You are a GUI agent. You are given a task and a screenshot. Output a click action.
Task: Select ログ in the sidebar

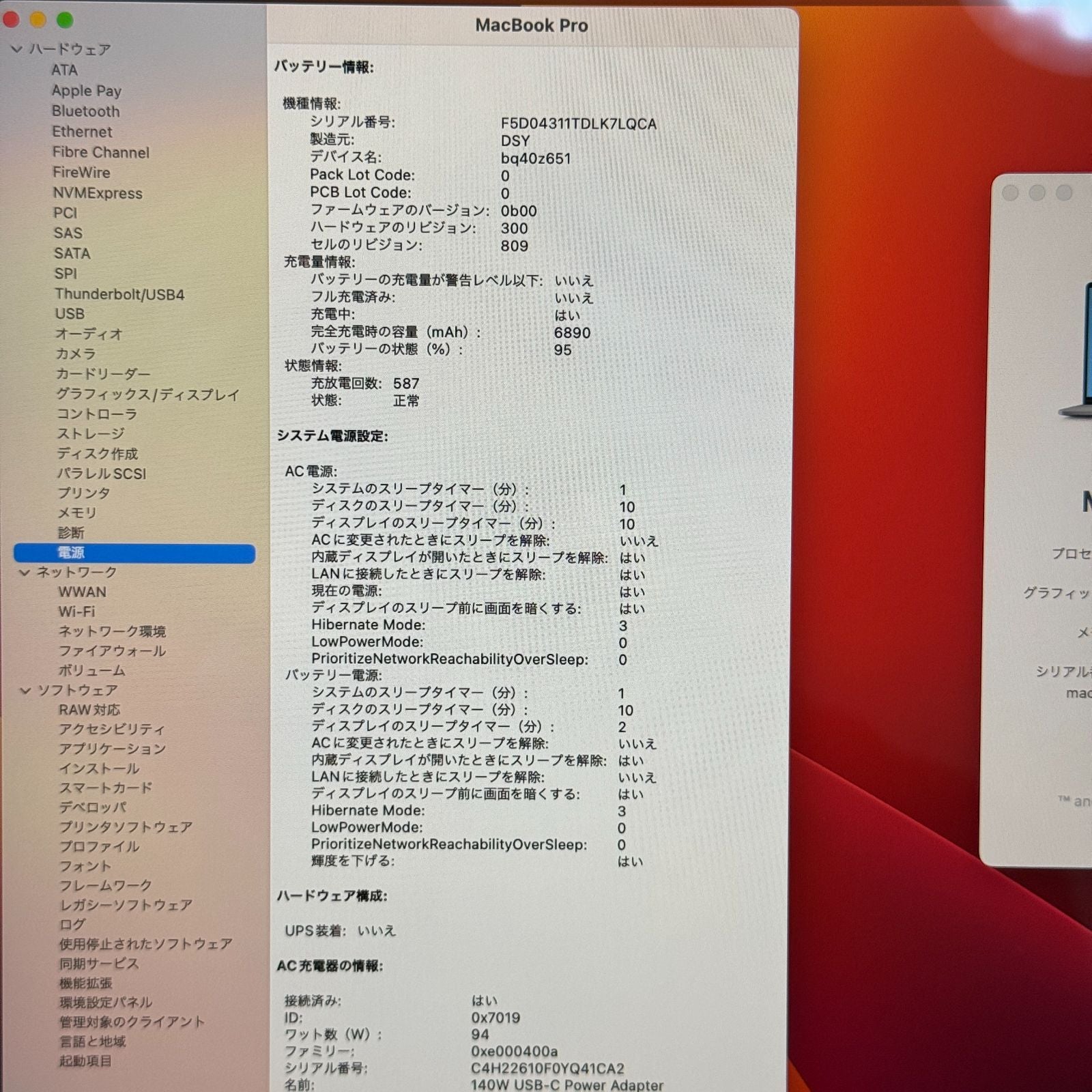click(x=72, y=924)
